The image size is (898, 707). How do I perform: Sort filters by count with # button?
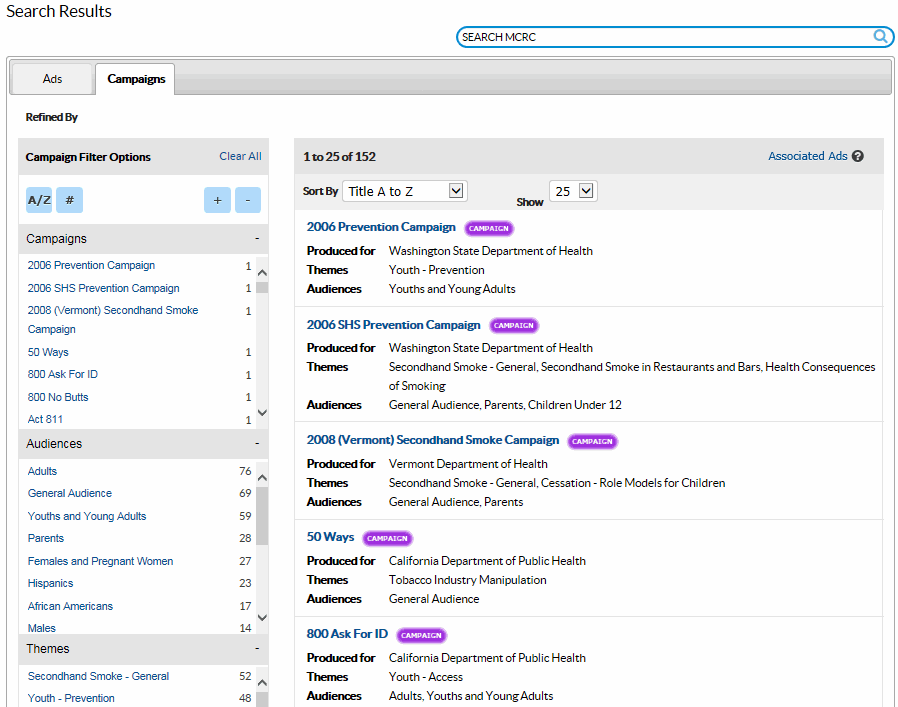(x=69, y=200)
